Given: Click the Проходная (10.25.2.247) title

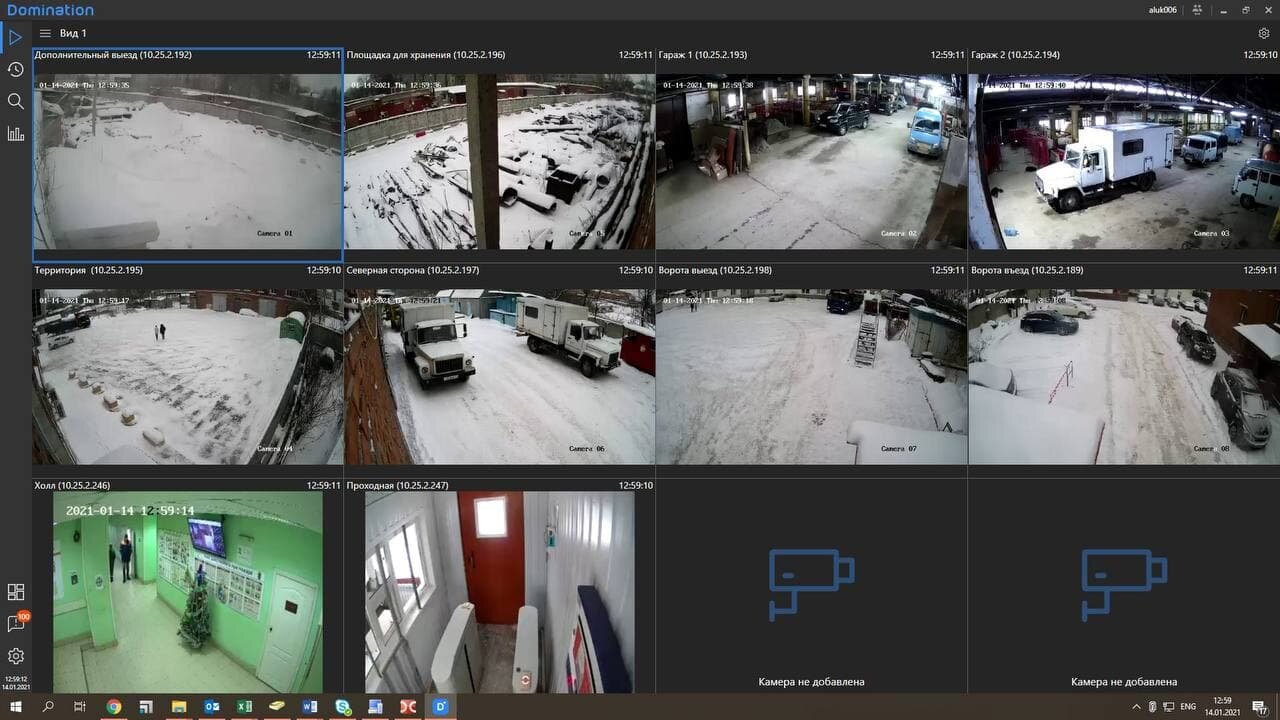Looking at the screenshot, I should tap(398, 486).
